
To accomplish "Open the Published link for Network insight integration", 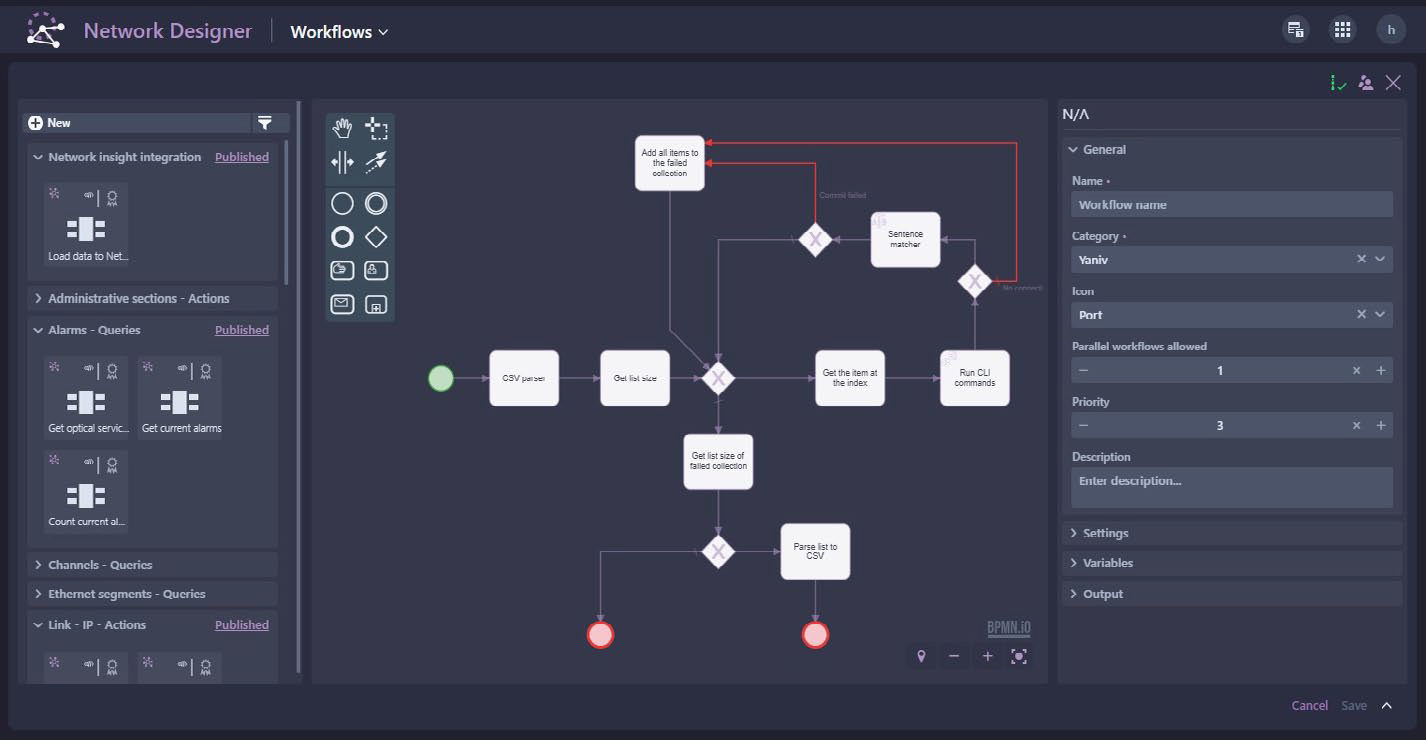I will click(x=242, y=156).
